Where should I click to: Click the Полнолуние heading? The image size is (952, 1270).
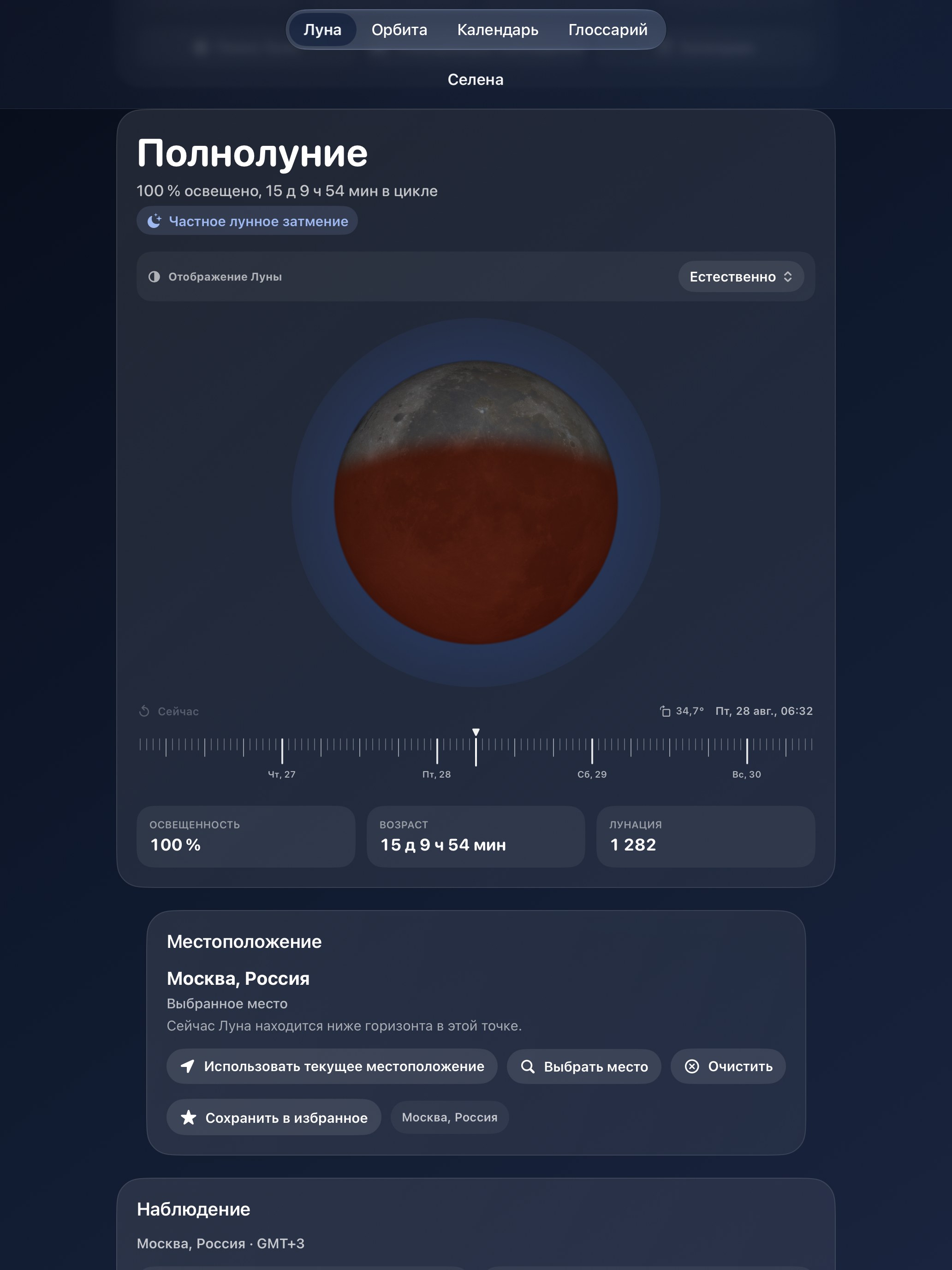(252, 153)
